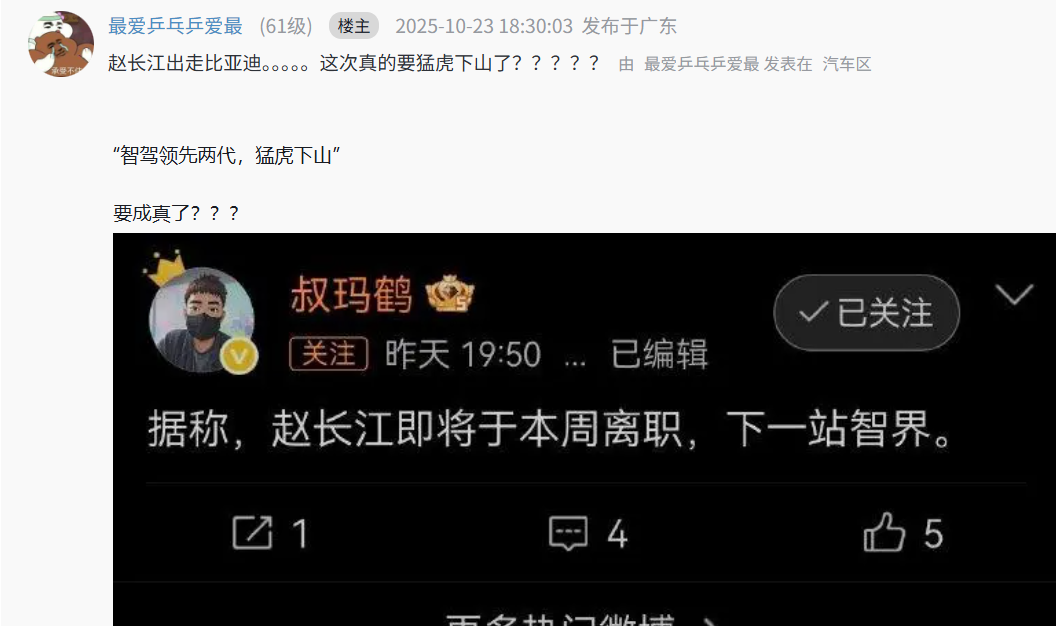Click the crown membership icon beside 叔玛鹤
The width and height of the screenshot is (1056, 626).
[450, 294]
